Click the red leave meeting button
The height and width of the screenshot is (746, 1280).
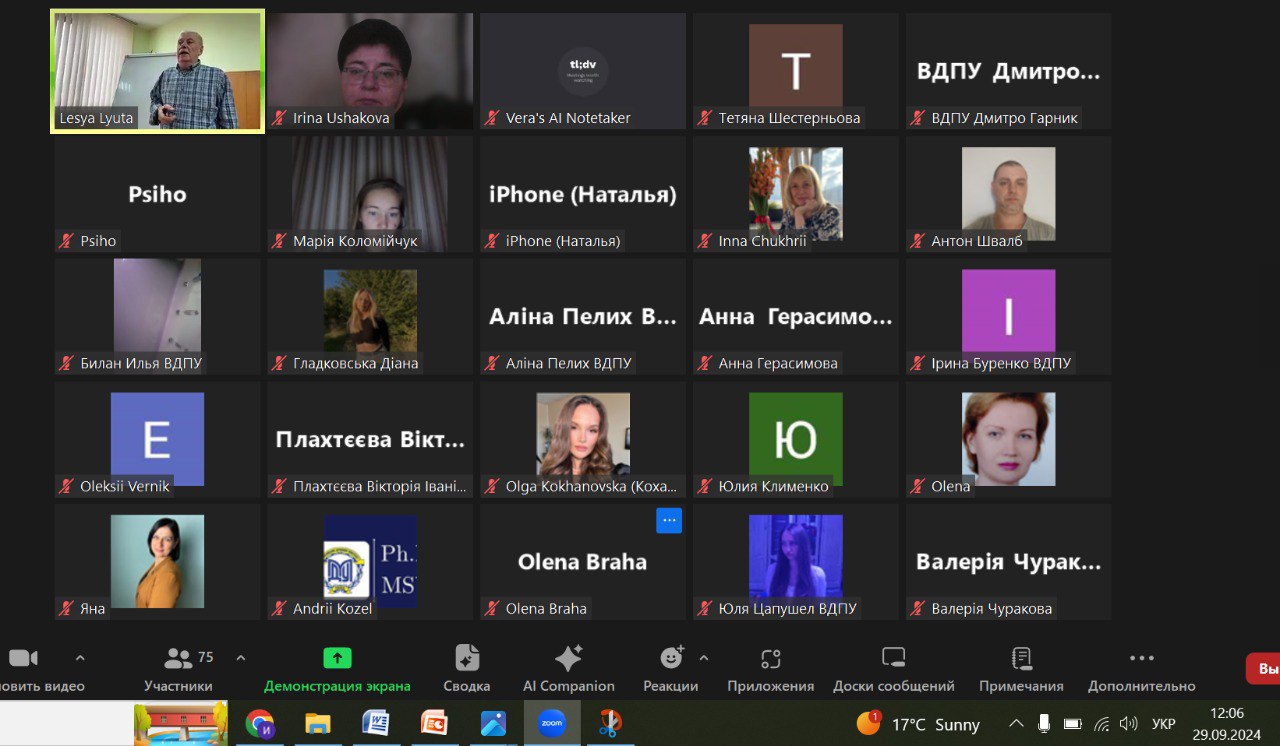[1263, 669]
